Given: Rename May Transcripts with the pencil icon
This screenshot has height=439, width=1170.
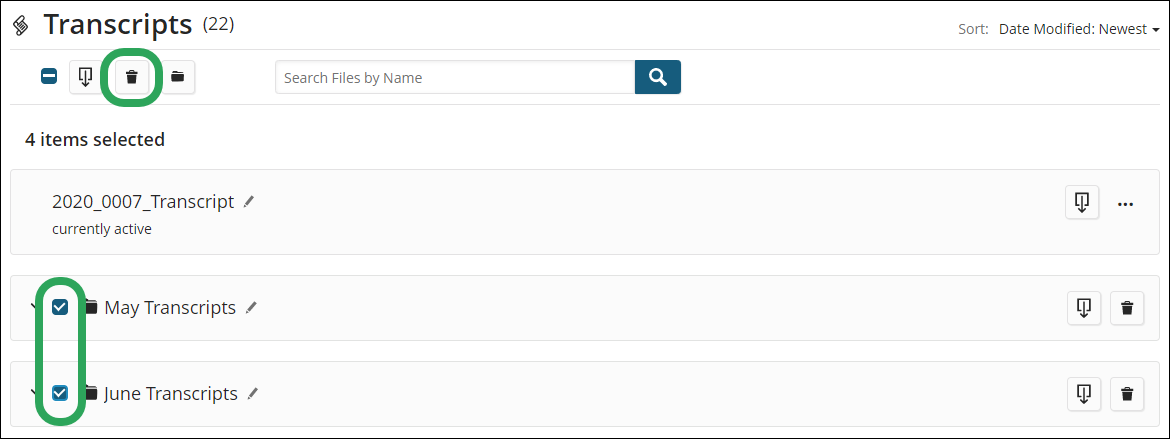Looking at the screenshot, I should [251, 307].
